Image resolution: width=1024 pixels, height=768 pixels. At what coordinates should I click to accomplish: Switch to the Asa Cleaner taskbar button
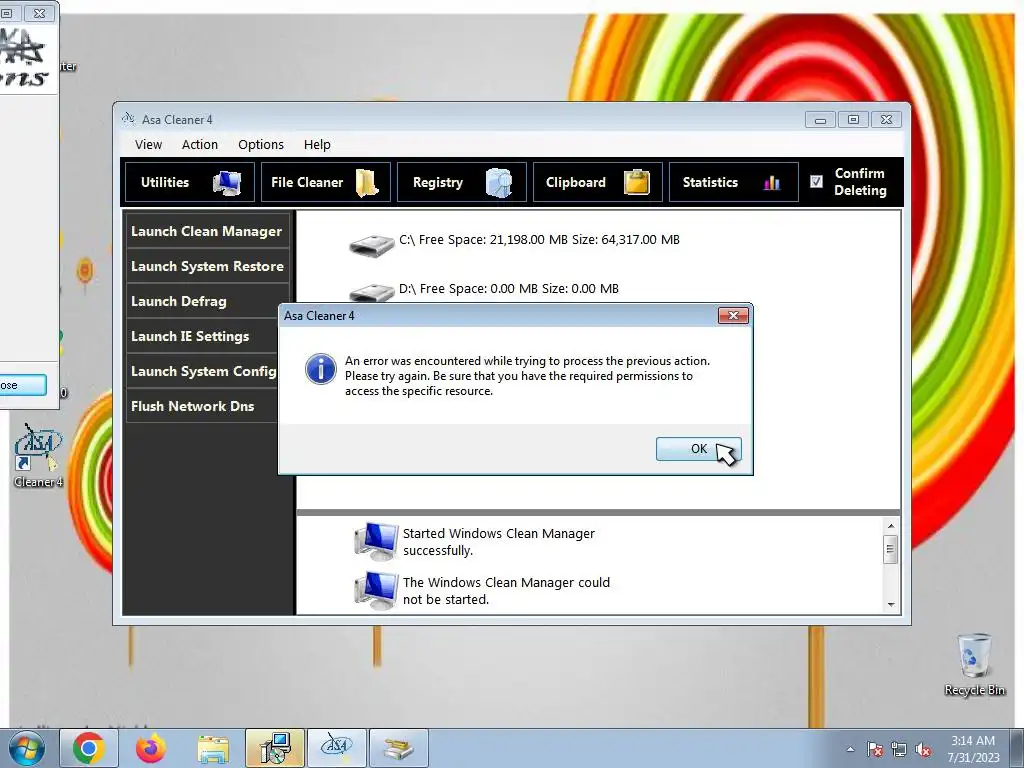(337, 748)
